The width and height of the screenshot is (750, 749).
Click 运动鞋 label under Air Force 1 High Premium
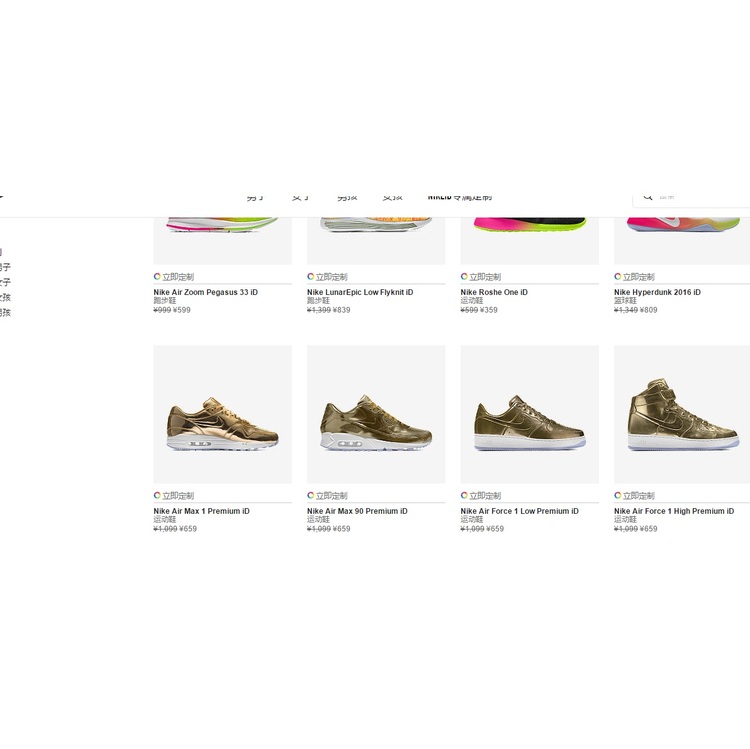[x=626, y=520]
